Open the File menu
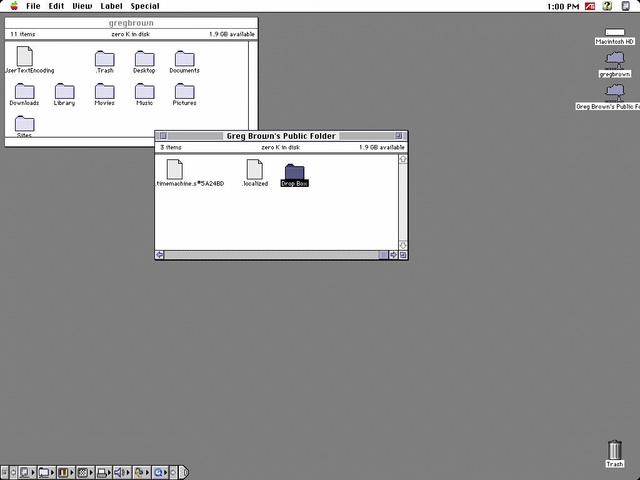The height and width of the screenshot is (480, 640). point(33,6)
